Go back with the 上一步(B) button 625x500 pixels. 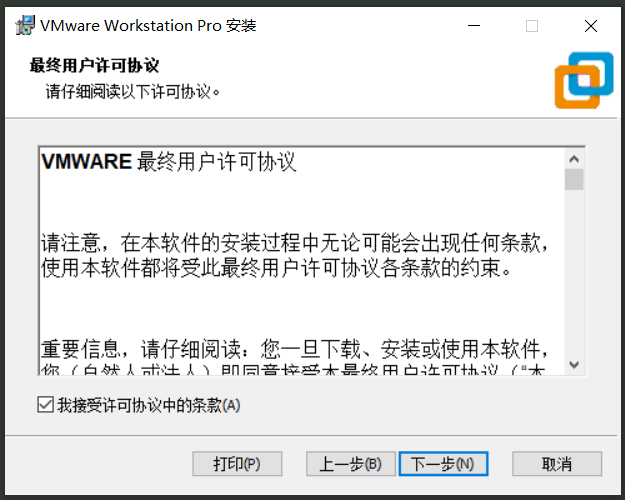(350, 464)
